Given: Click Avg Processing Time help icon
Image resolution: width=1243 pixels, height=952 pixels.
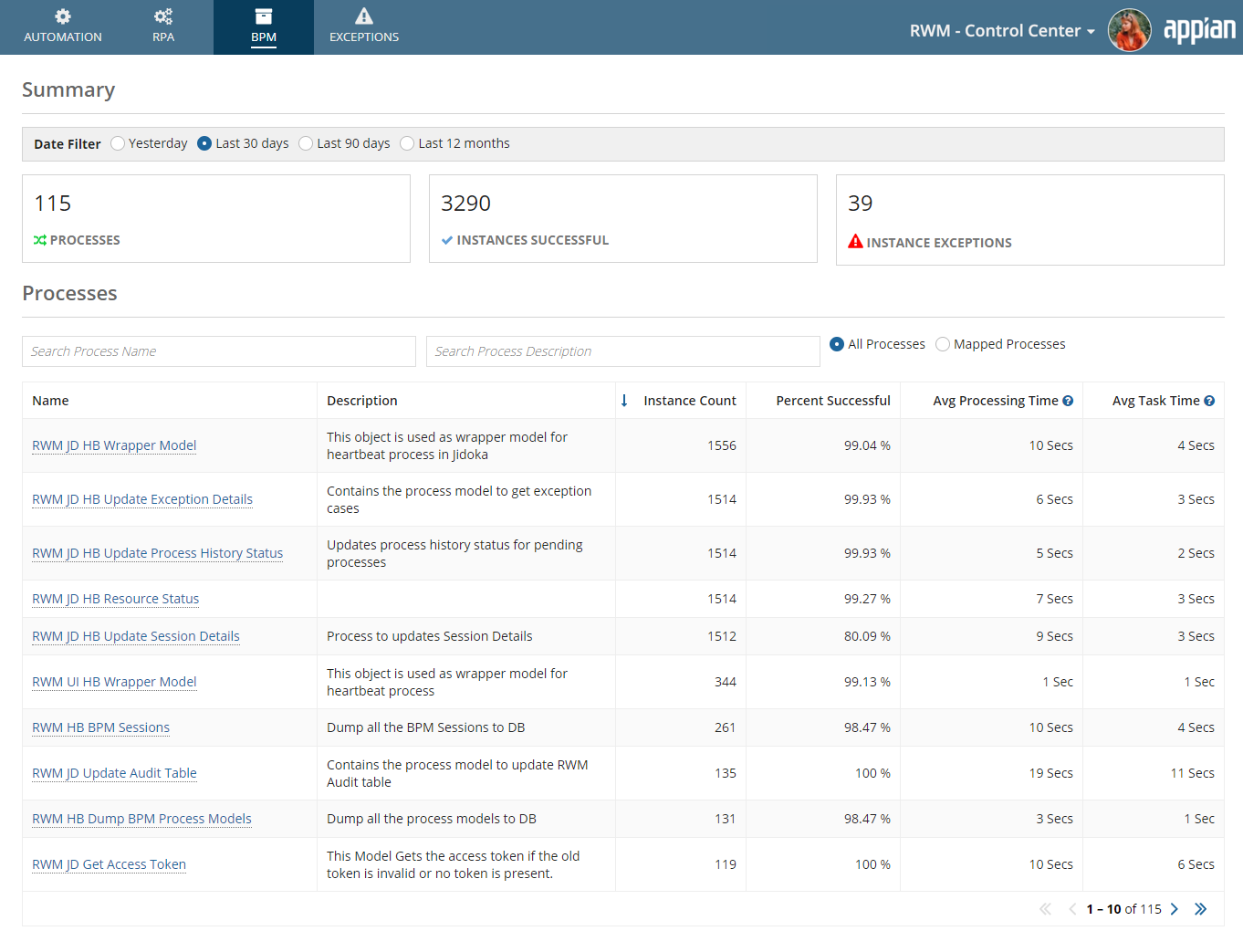Looking at the screenshot, I should 1068,401.
